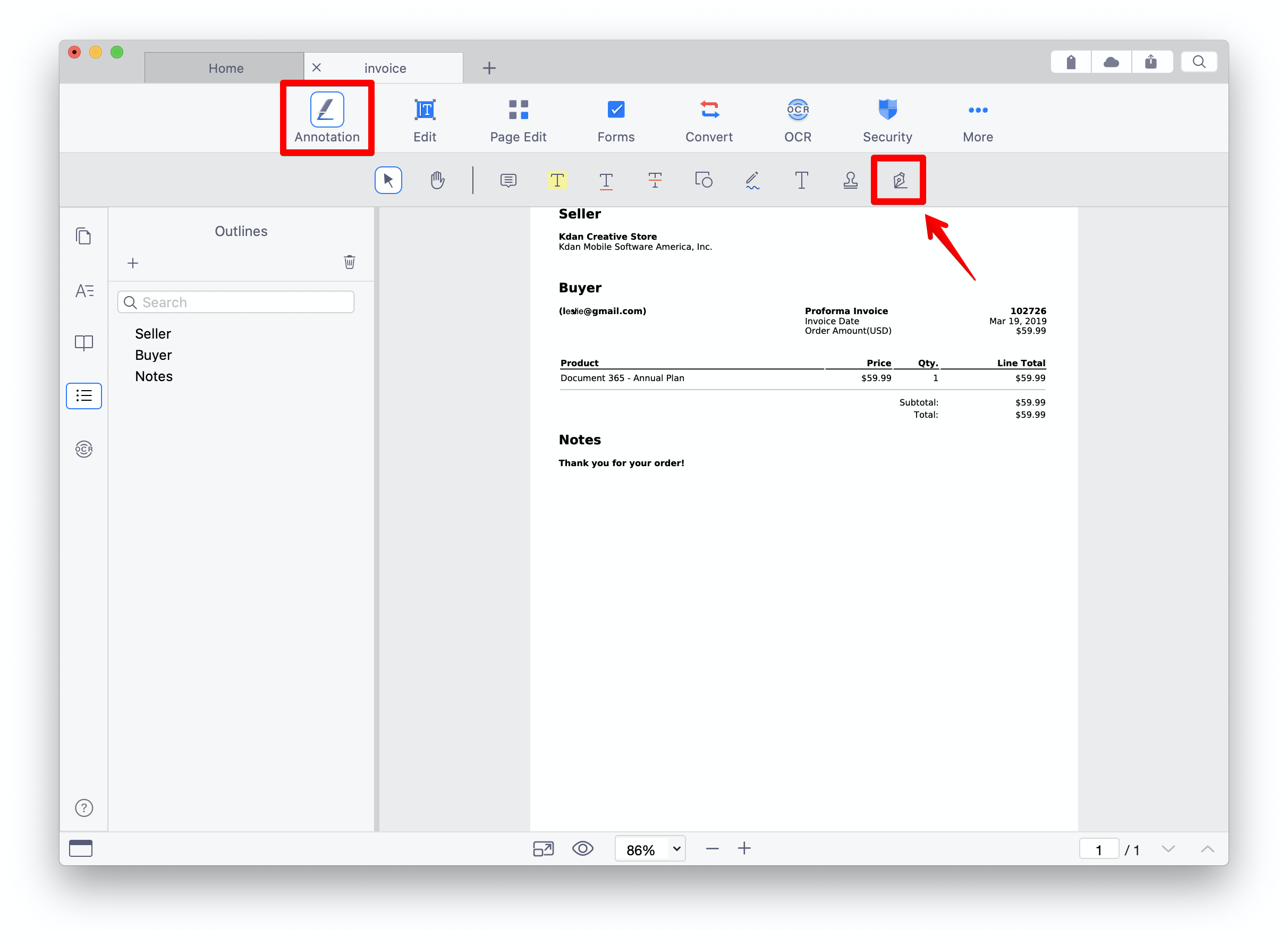This screenshot has height=944, width=1288.
Task: Open the OCR sidebar panel
Action: [x=84, y=449]
